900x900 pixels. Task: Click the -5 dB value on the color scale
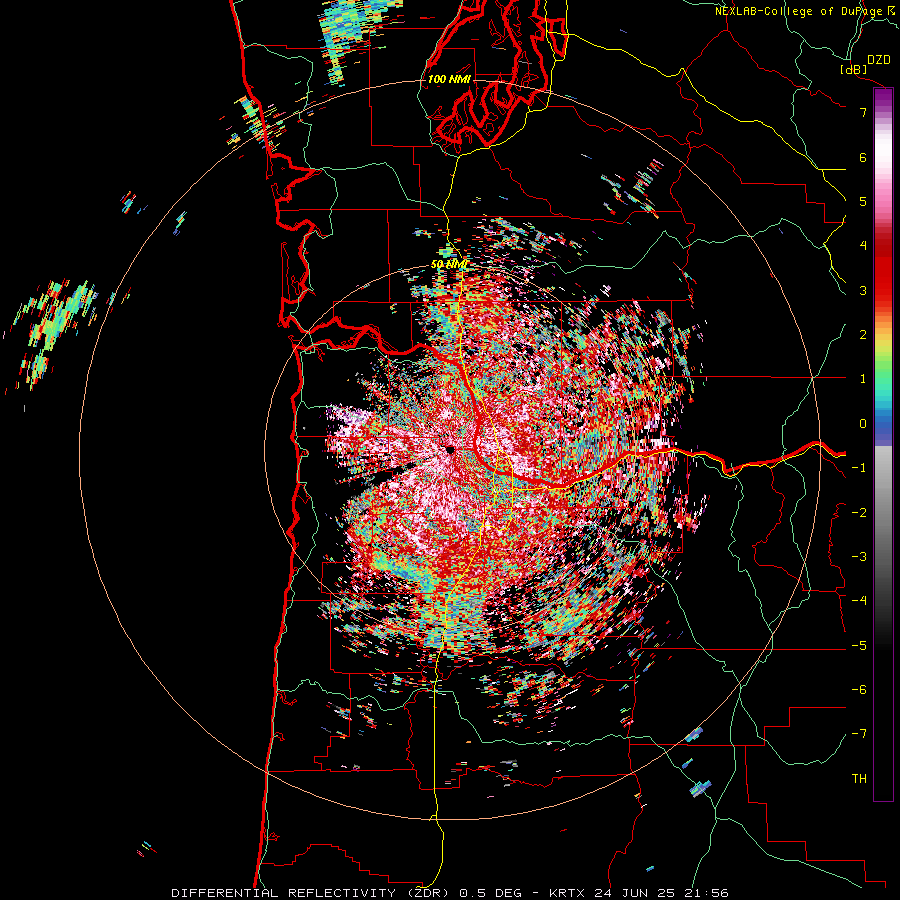pos(859,646)
